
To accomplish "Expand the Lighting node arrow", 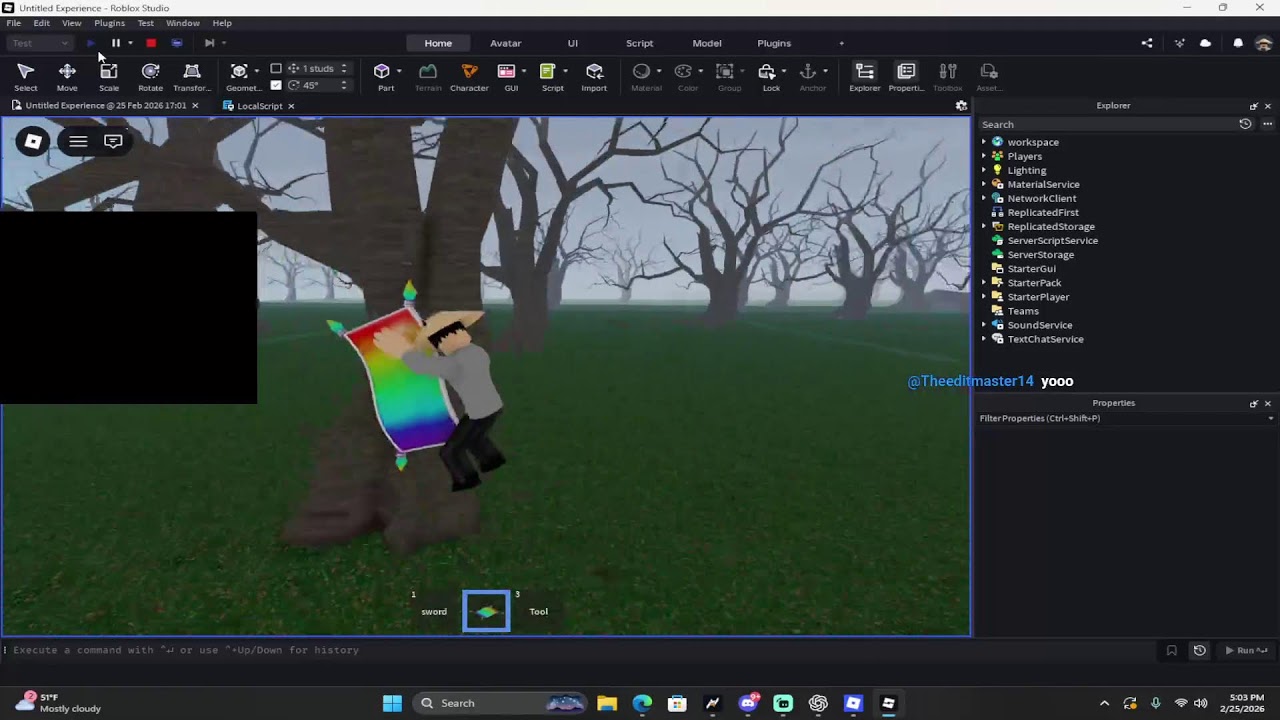I will [x=984, y=170].
